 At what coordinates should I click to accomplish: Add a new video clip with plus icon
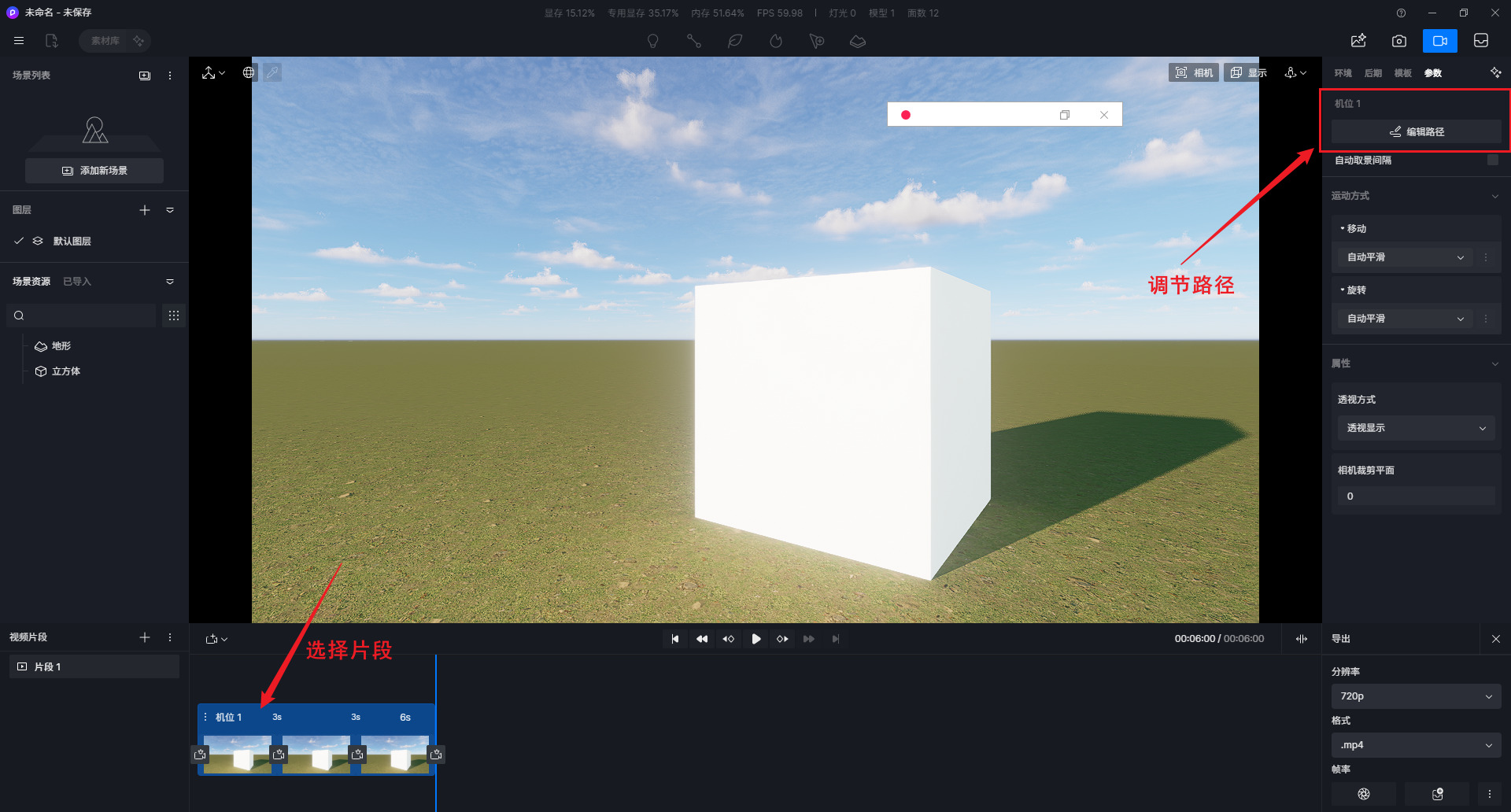[x=145, y=637]
